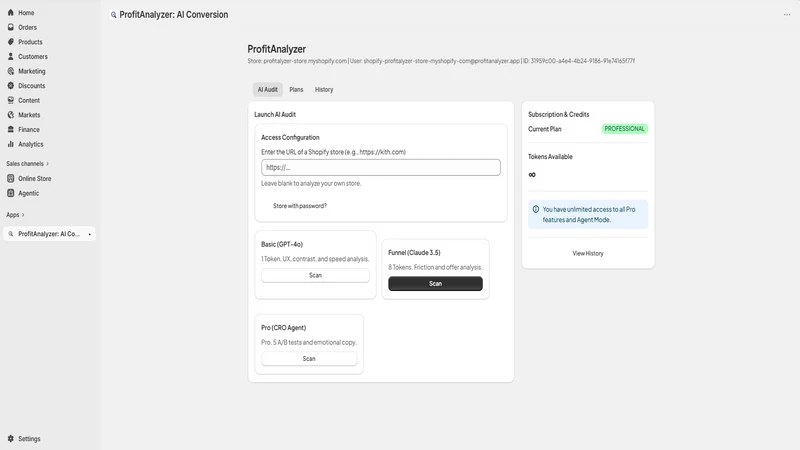Open Content icon in sidebar

pyautogui.click(x=11, y=101)
